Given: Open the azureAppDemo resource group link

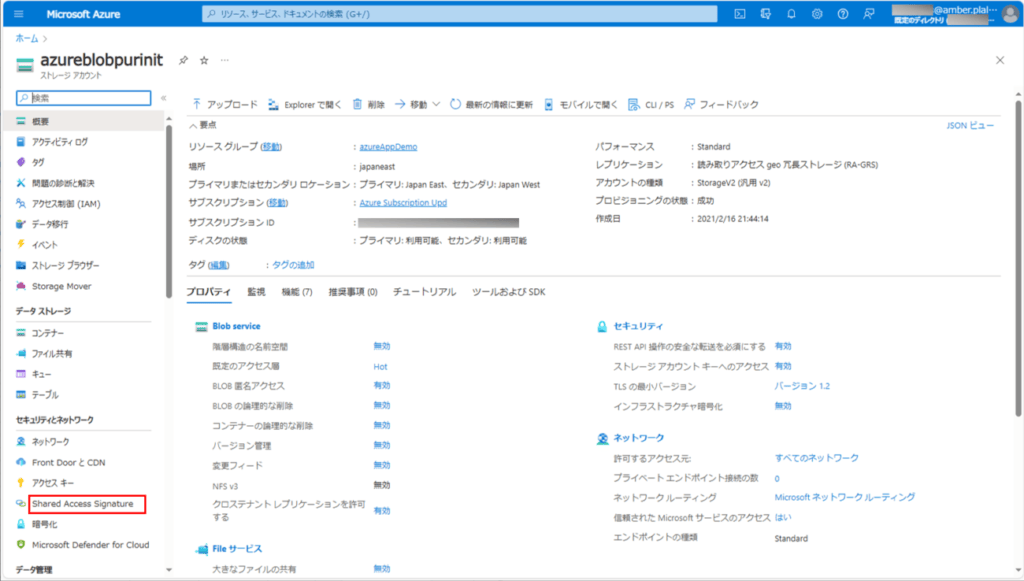Looking at the screenshot, I should point(387,147).
